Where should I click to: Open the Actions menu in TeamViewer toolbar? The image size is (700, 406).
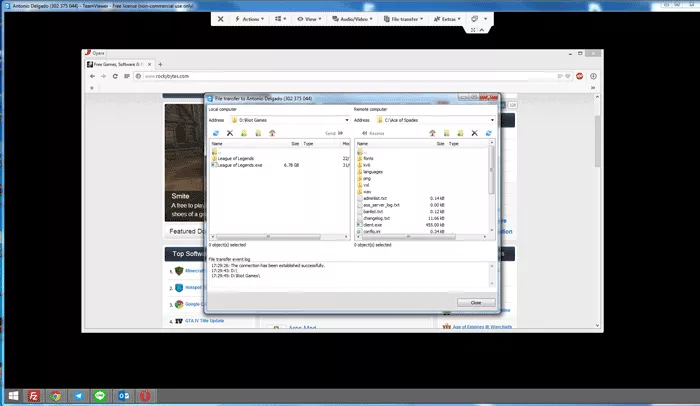point(250,19)
